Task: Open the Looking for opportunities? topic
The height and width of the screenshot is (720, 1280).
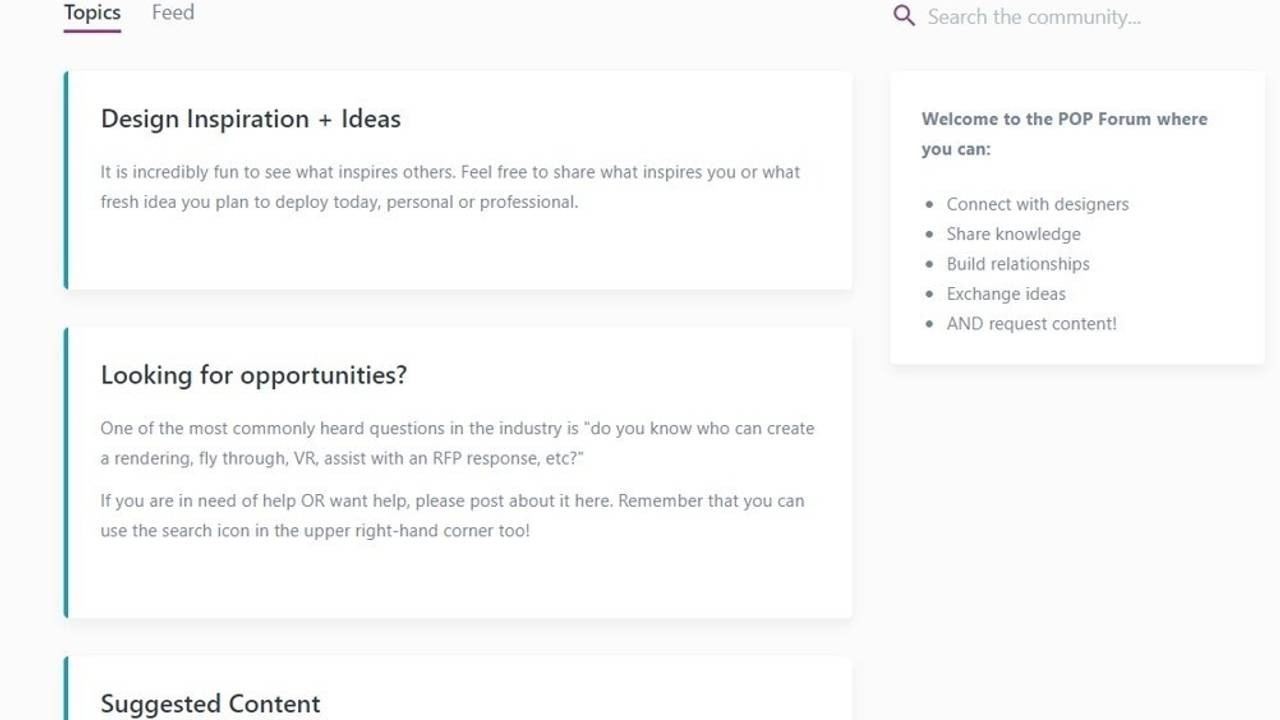Action: pos(253,375)
